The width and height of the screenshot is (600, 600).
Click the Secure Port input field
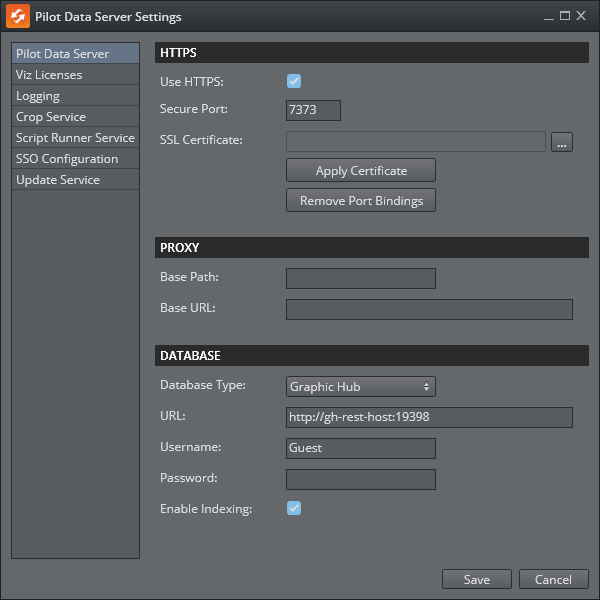[313, 110]
